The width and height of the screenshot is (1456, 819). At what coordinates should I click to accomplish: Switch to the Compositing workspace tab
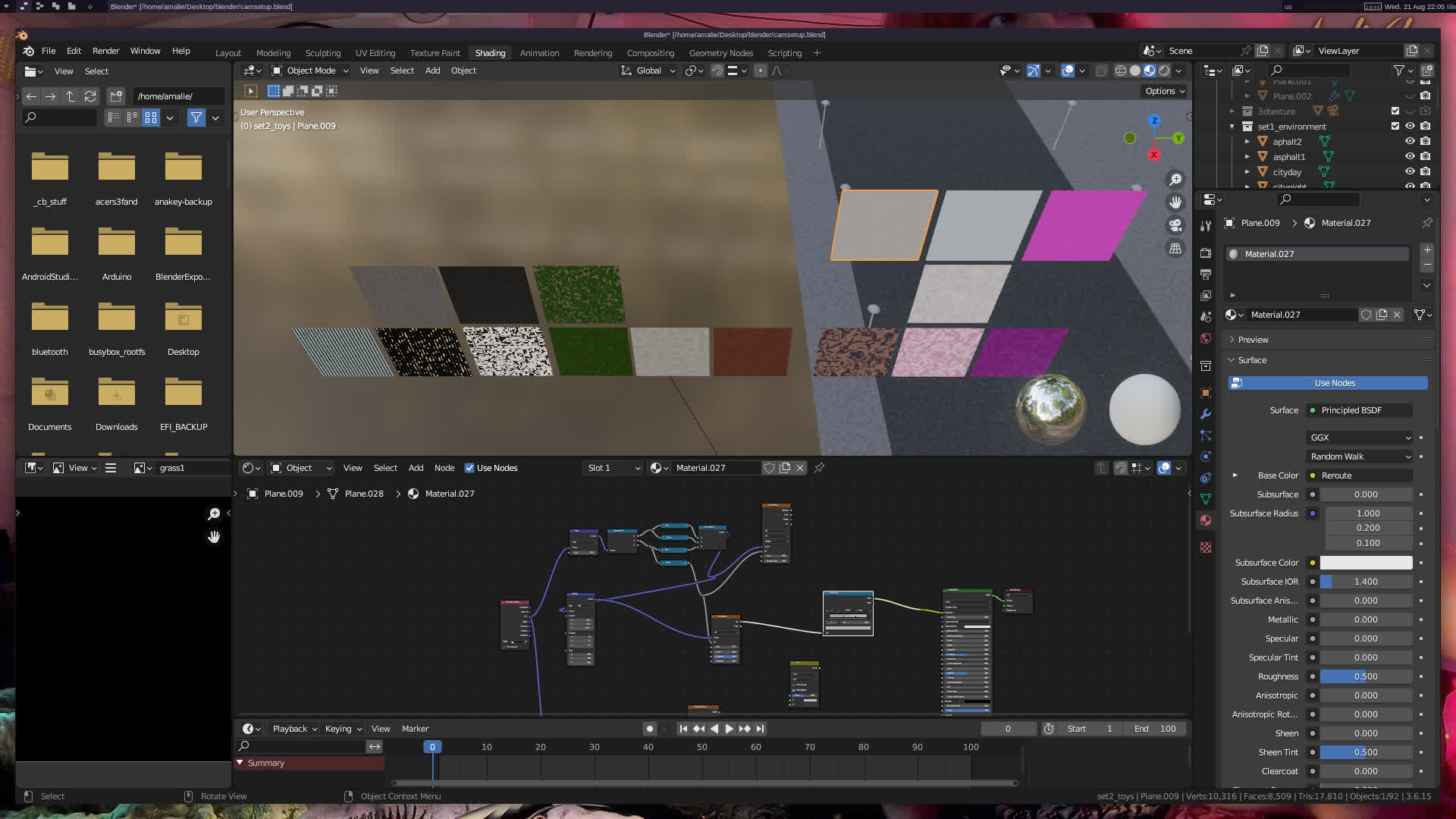(650, 53)
